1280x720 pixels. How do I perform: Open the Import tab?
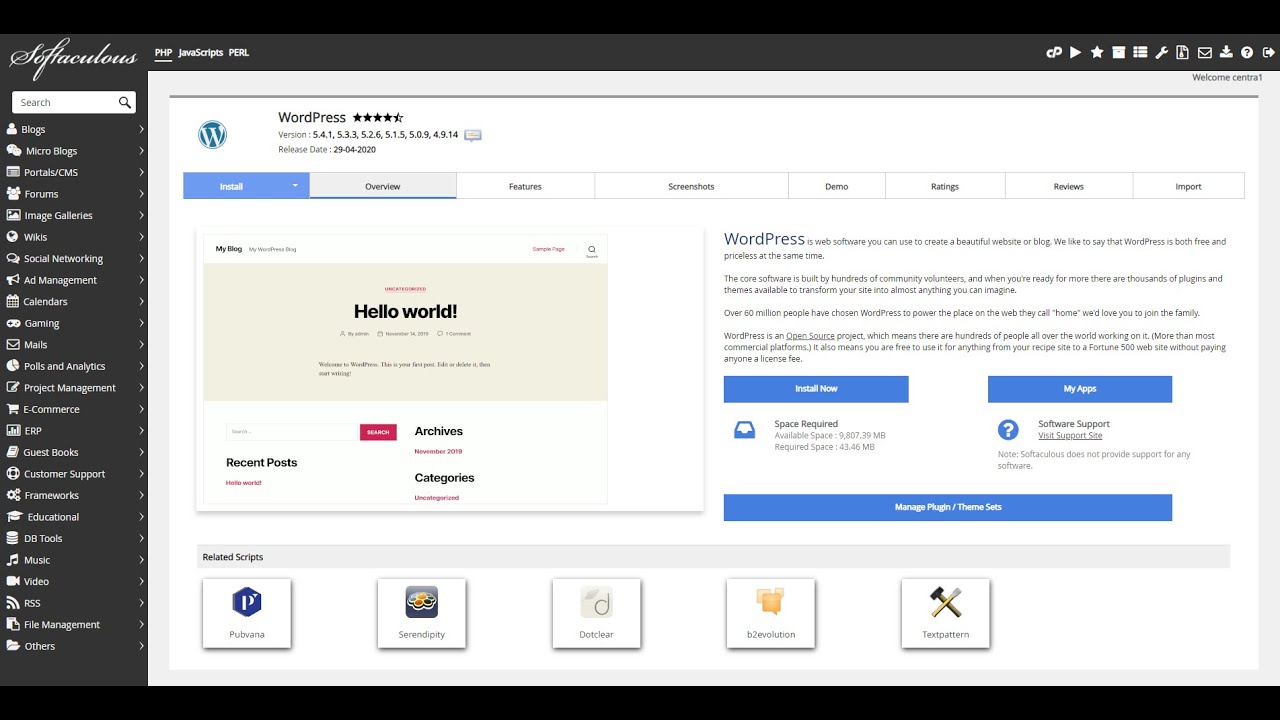click(1189, 186)
